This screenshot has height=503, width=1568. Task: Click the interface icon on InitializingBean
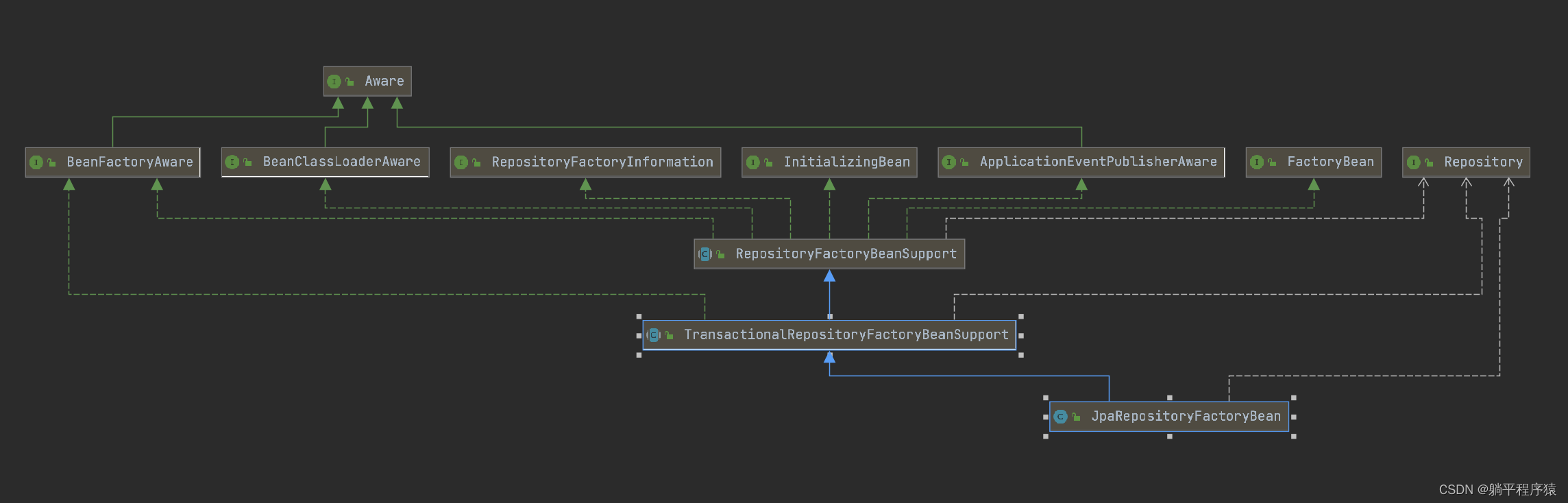(753, 162)
